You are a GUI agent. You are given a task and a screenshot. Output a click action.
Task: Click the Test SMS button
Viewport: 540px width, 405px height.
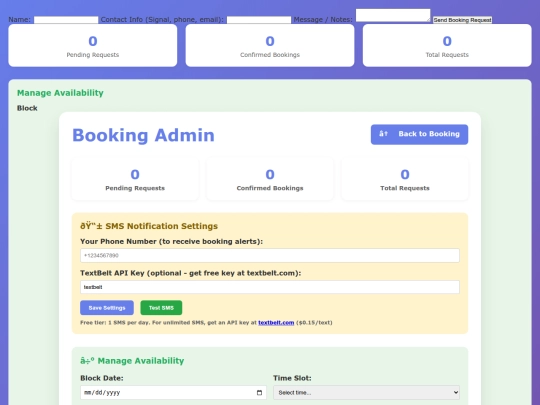coord(161,308)
